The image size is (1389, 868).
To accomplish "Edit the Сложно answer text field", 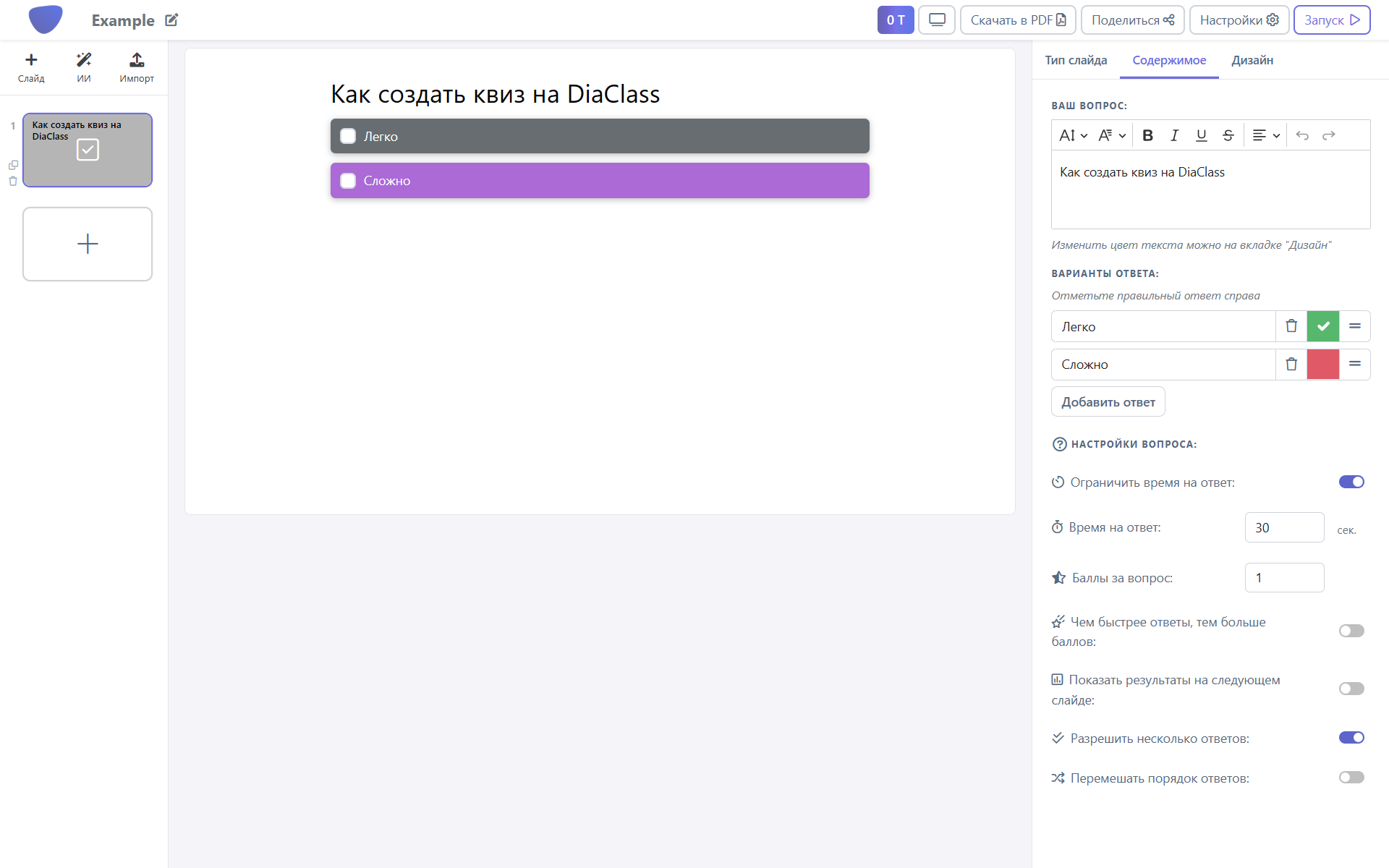I will click(1163, 364).
